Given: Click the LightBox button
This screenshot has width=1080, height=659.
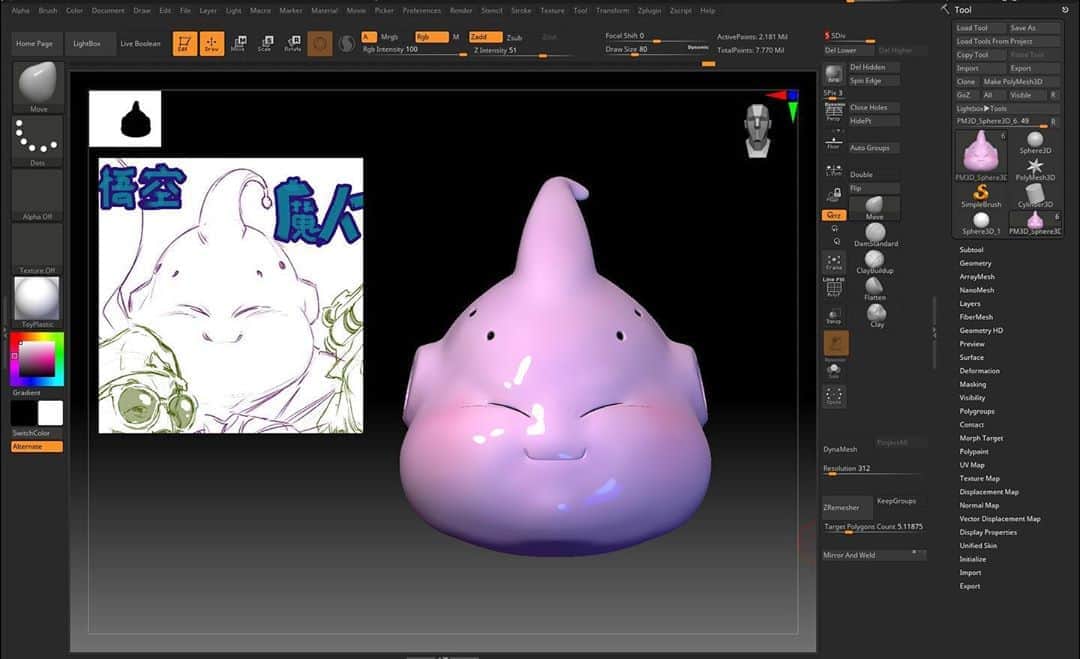Looking at the screenshot, I should point(87,43).
